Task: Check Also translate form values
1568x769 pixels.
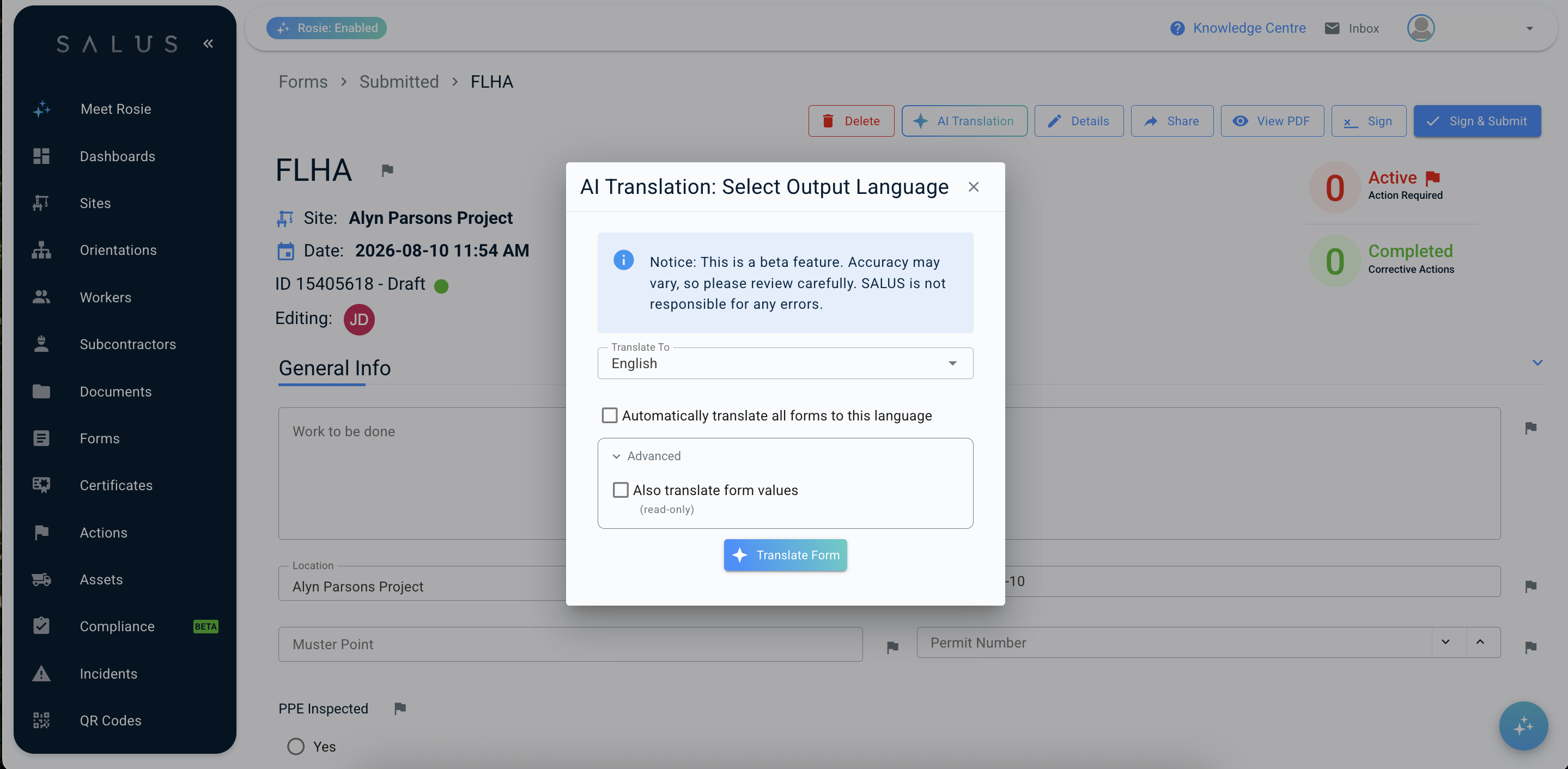Action: [620, 490]
